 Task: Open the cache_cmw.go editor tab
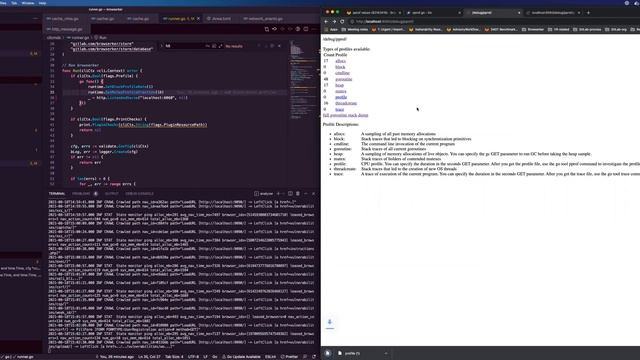[x=65, y=19]
